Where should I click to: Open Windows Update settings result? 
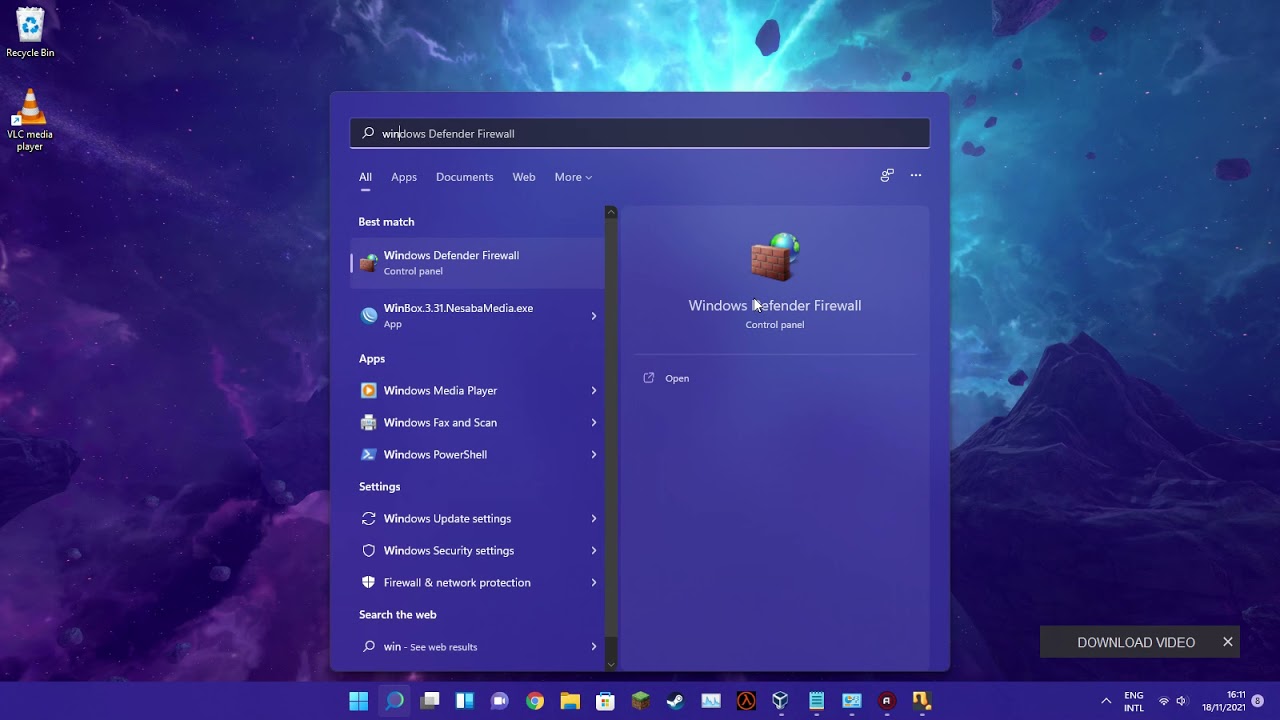(x=477, y=519)
